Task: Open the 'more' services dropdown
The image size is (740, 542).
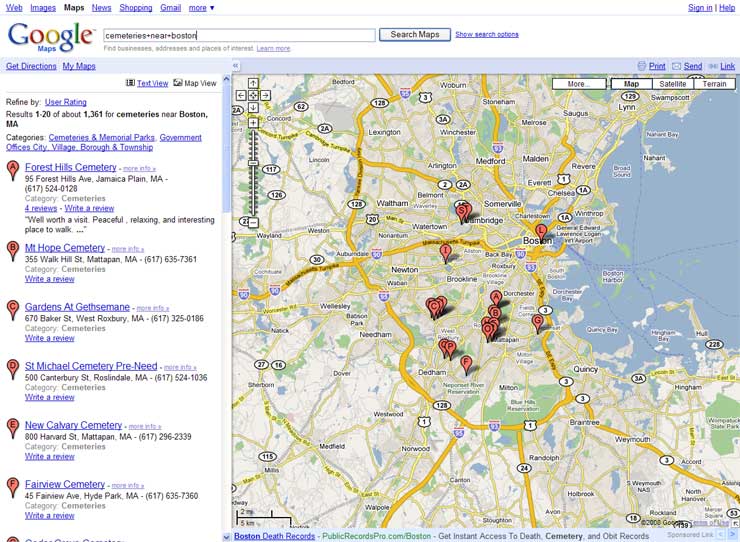Action: coord(201,8)
